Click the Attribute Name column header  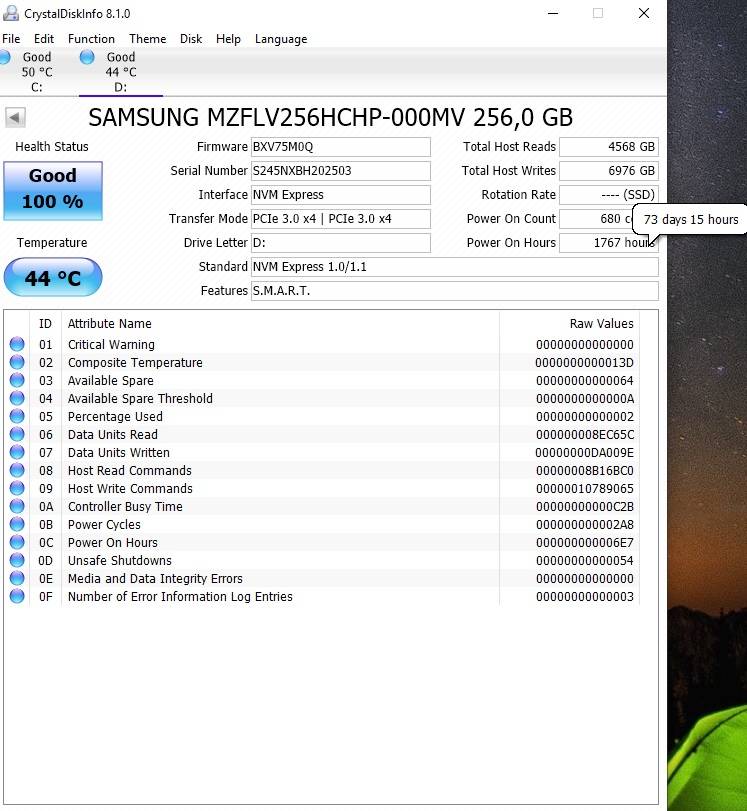[x=110, y=324]
